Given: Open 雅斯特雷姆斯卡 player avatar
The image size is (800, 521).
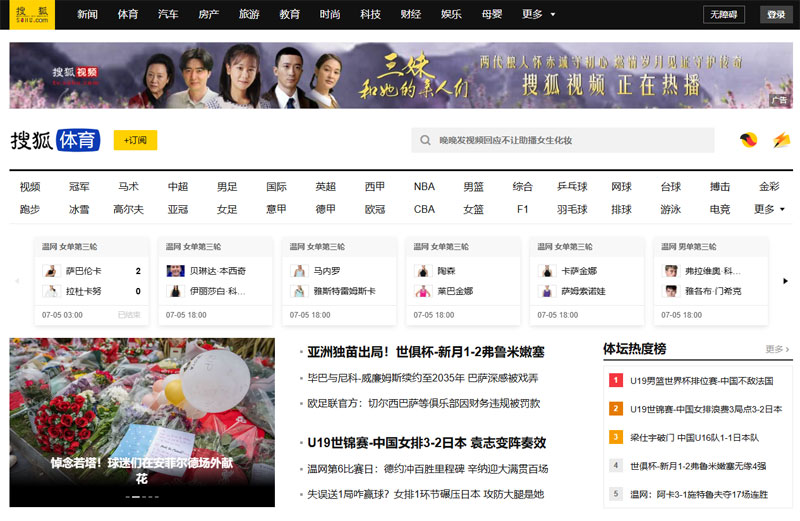Looking at the screenshot, I should [299, 291].
